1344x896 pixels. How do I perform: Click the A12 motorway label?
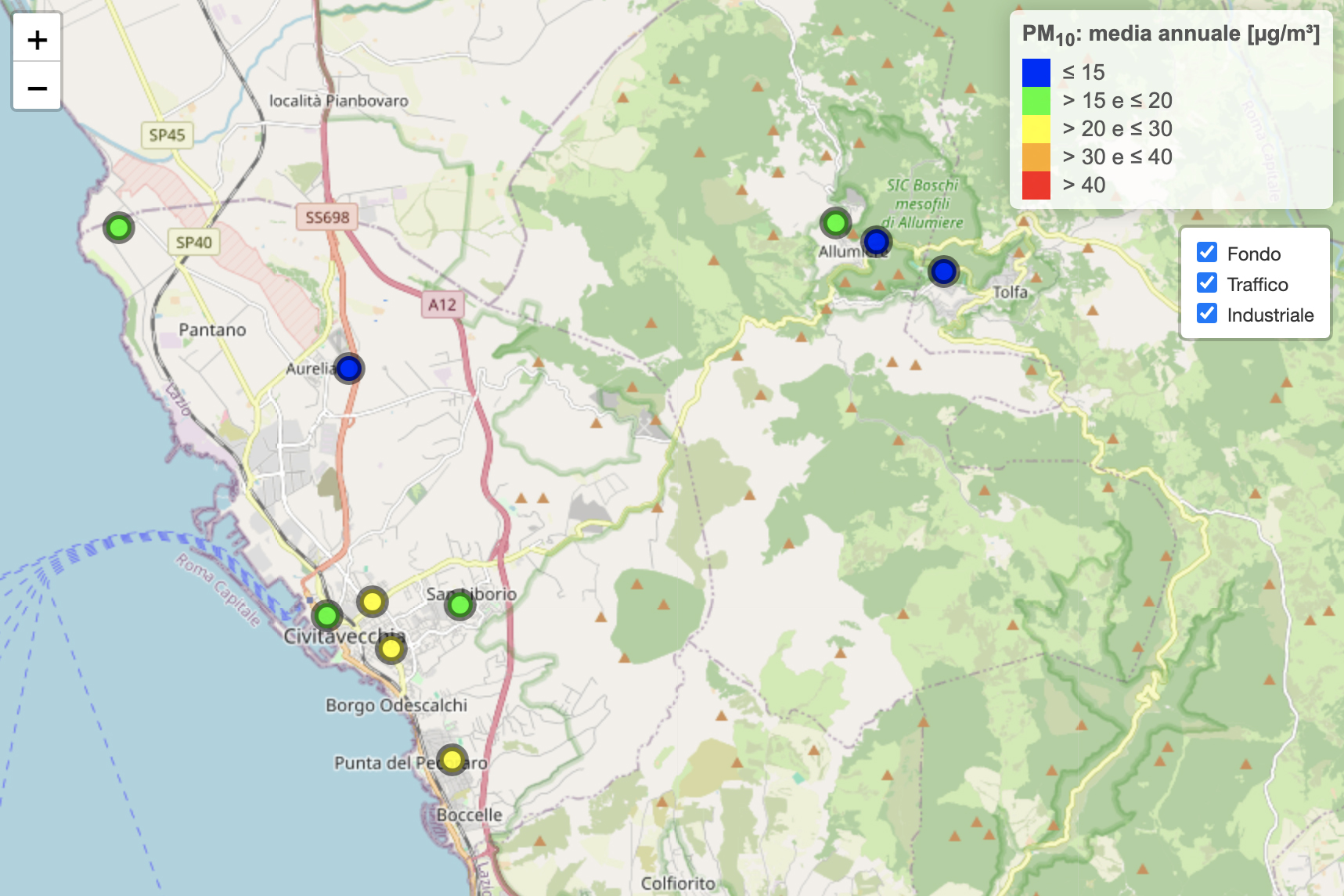click(x=442, y=304)
